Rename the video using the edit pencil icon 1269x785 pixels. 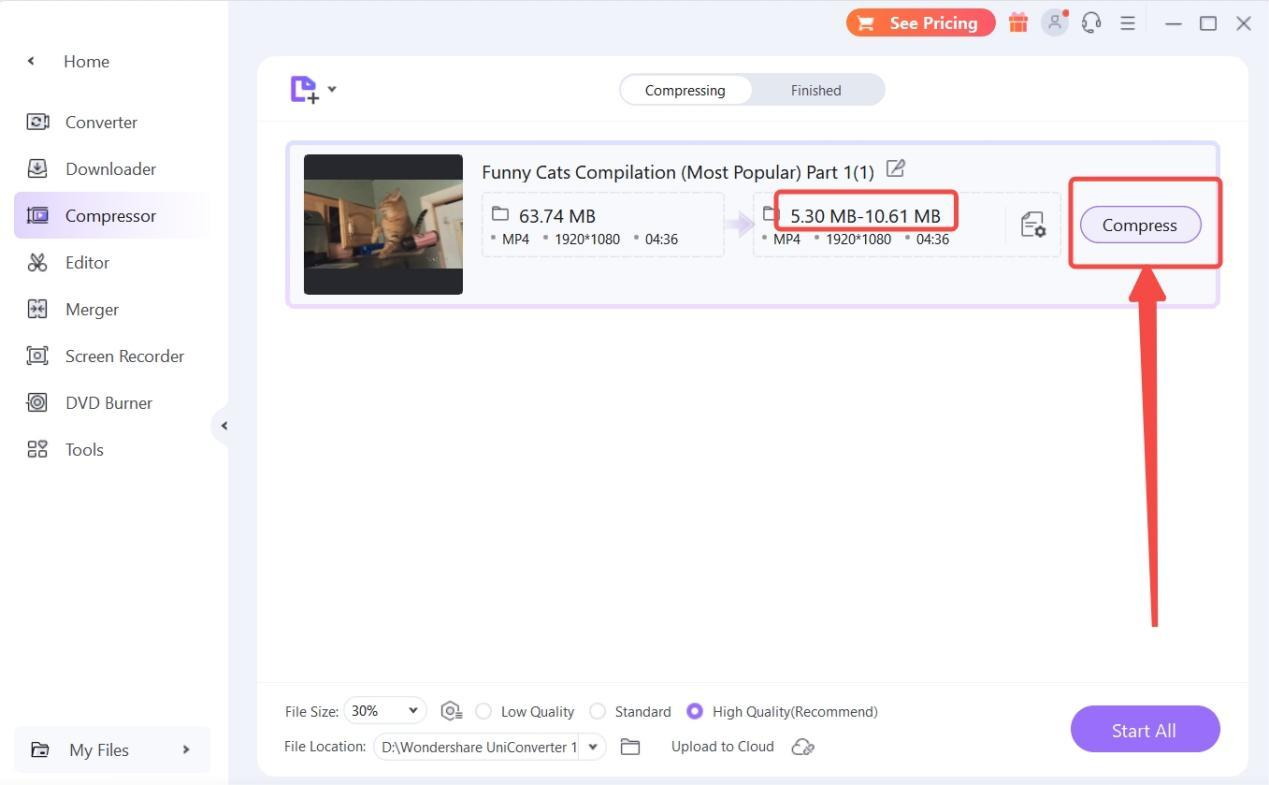894,170
